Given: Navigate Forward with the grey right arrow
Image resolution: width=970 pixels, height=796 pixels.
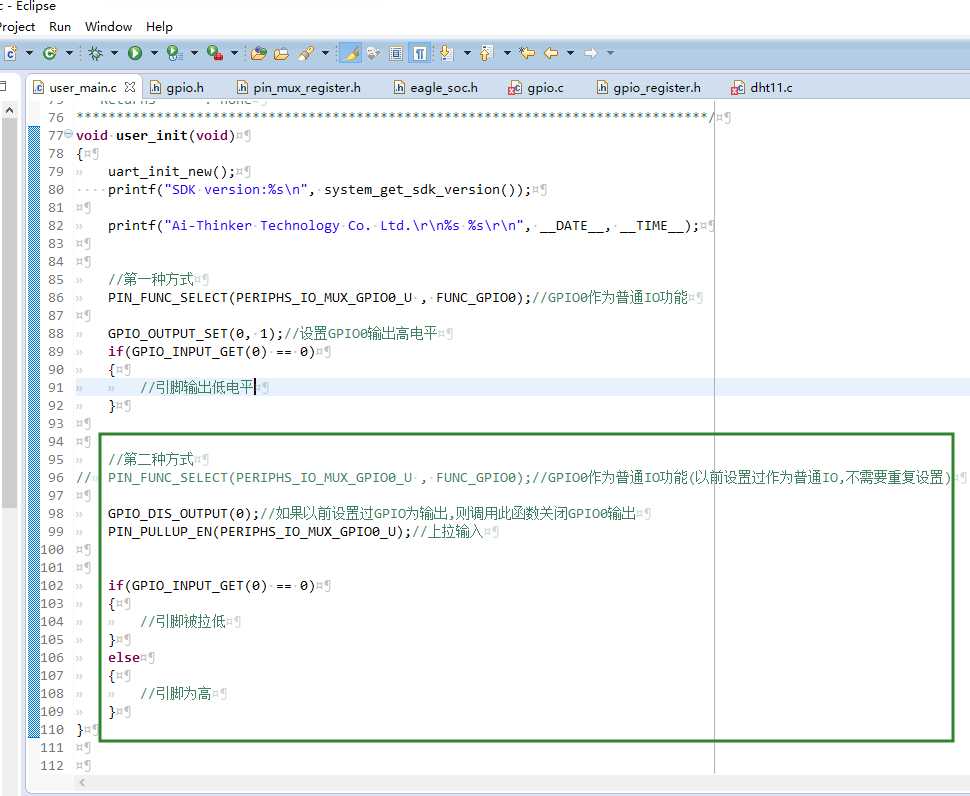Looking at the screenshot, I should (591, 54).
